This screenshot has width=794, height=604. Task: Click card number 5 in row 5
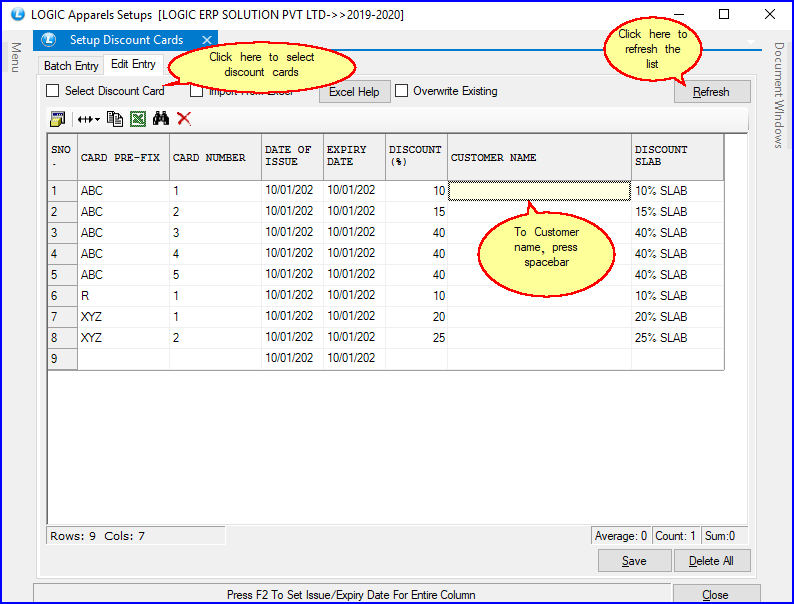pyautogui.click(x=215, y=275)
